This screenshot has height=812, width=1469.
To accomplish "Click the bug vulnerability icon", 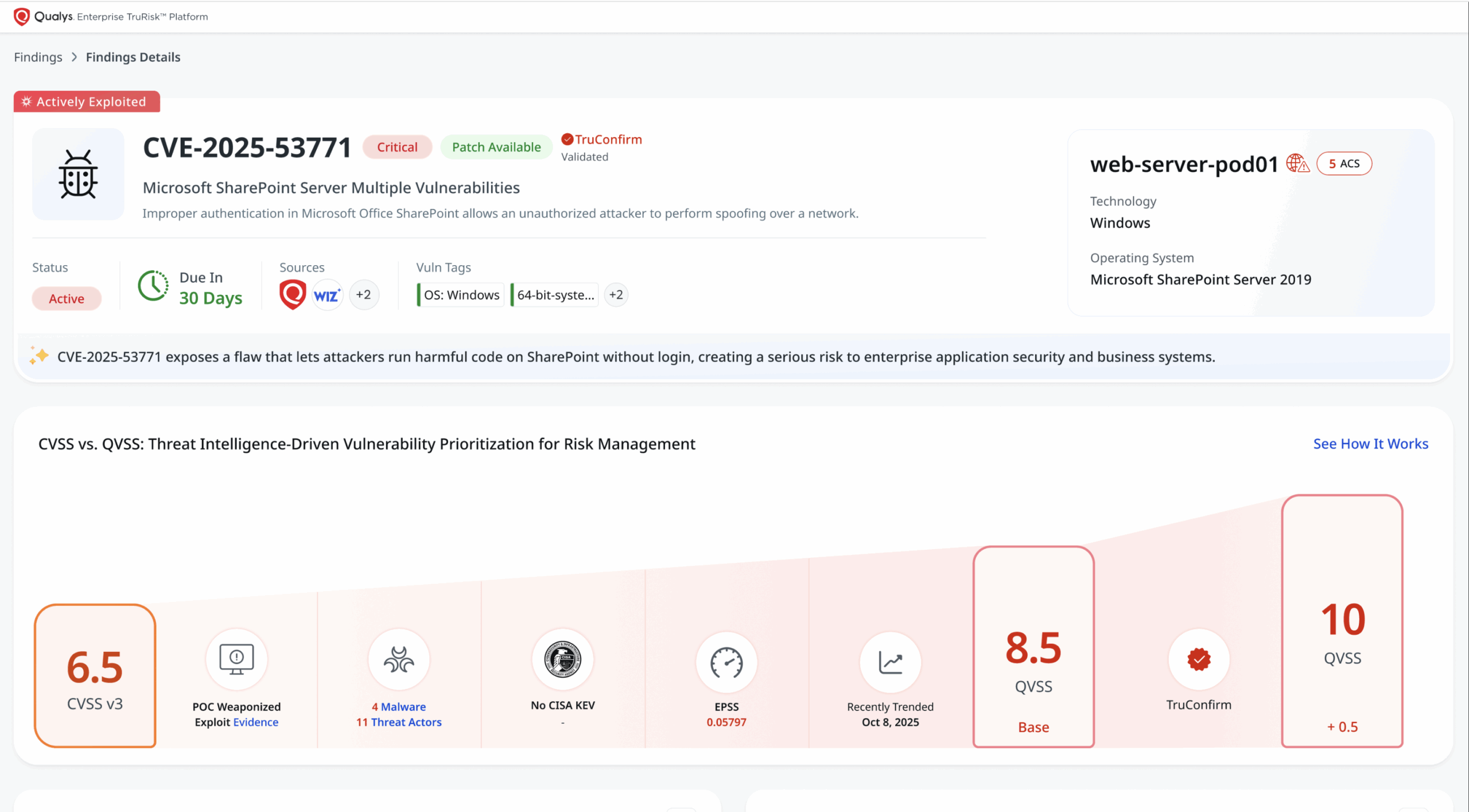I will [78, 174].
